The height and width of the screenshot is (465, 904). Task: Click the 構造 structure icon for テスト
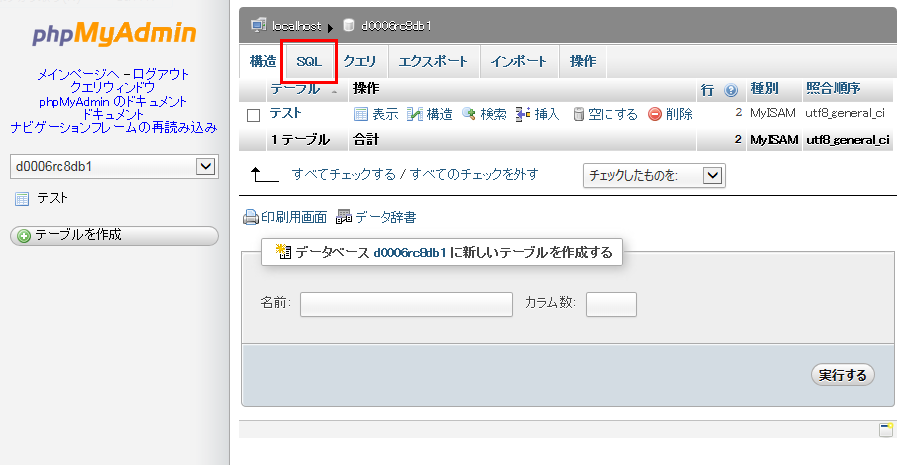(x=415, y=114)
